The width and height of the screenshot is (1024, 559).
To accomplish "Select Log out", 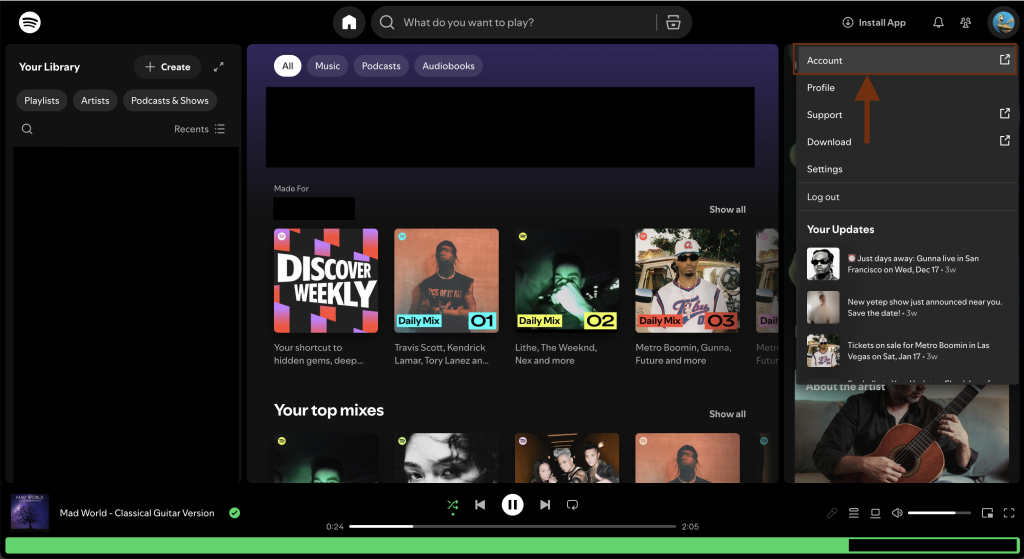I will [905, 197].
